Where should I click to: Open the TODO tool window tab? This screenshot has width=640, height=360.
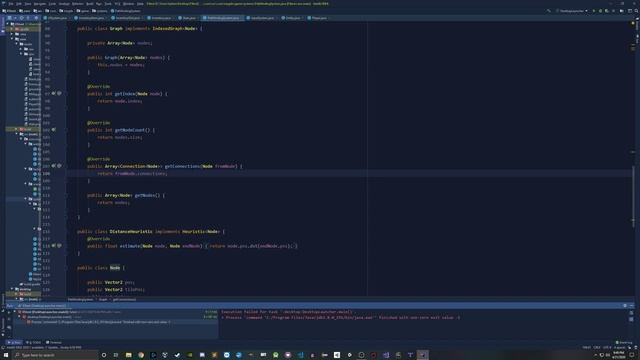[x=33, y=342]
